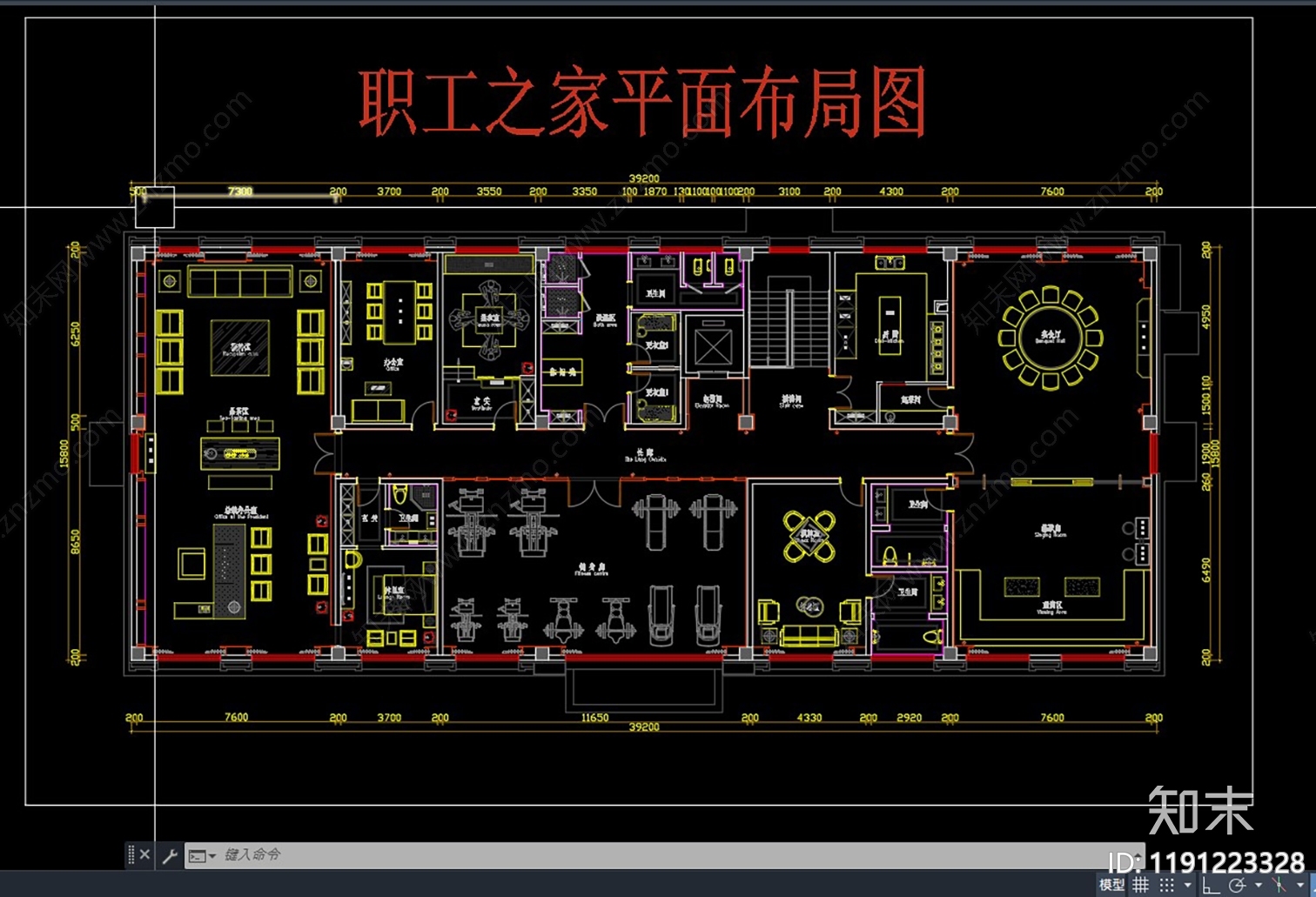Toggle drawing grid display in status bar
Image resolution: width=1316 pixels, height=897 pixels.
1140,885
